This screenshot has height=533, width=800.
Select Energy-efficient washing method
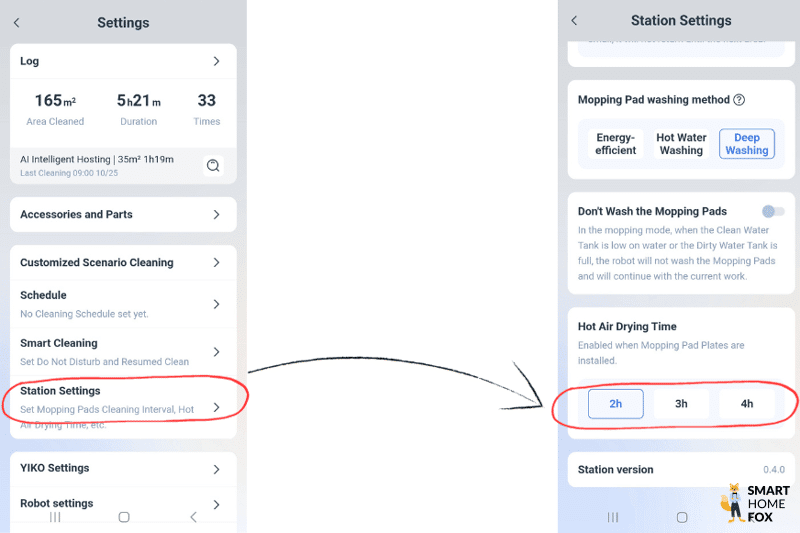coord(615,144)
